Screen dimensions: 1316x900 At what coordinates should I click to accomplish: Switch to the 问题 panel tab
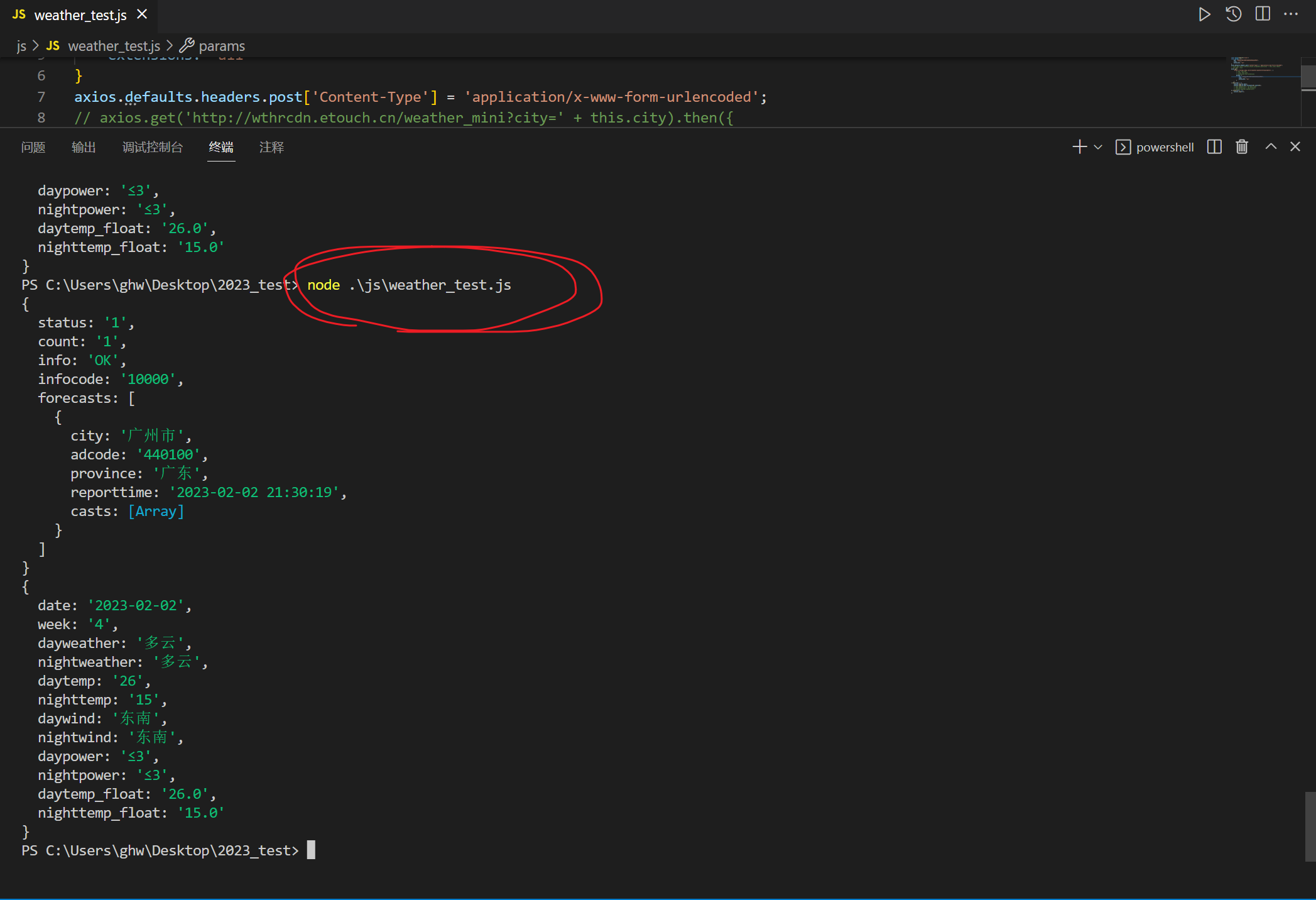click(33, 147)
